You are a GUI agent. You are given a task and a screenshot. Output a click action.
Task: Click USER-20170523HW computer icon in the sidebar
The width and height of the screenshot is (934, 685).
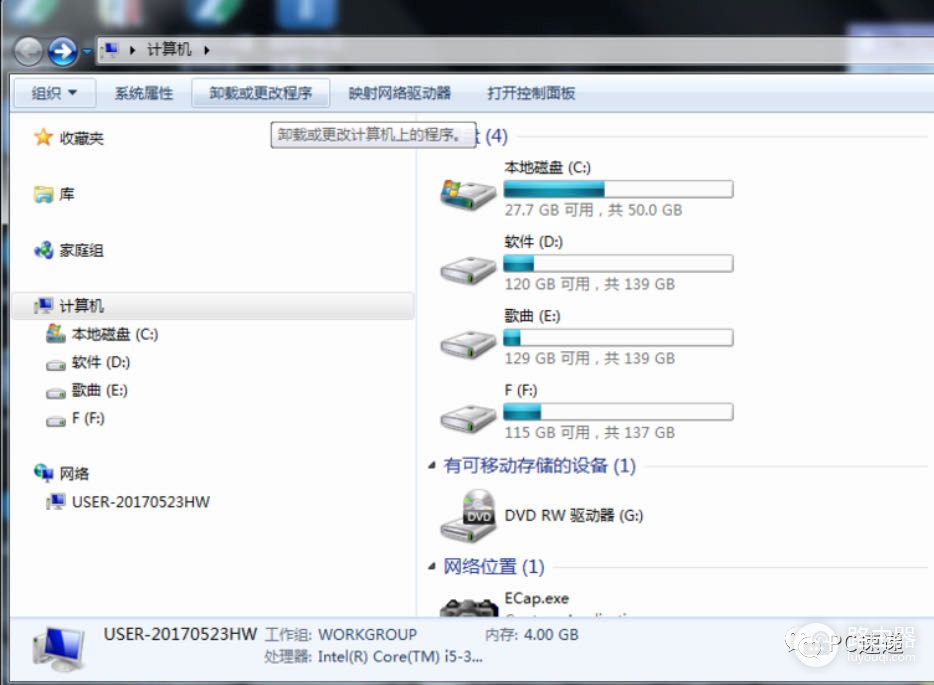56,502
